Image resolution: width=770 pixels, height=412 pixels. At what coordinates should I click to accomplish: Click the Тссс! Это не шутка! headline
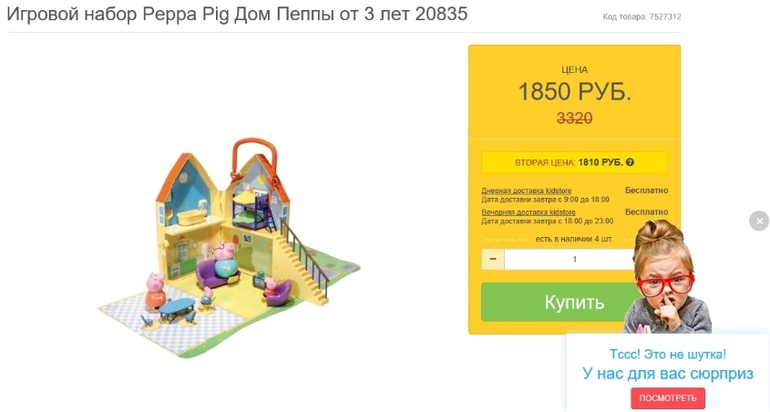[x=668, y=354]
